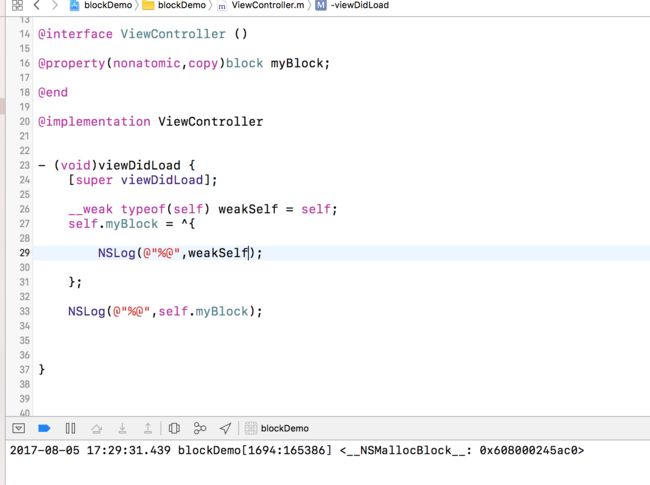Click "(void)viewDidLoad {" on line 23
Viewport: 650px width, 485px height.
point(124,165)
